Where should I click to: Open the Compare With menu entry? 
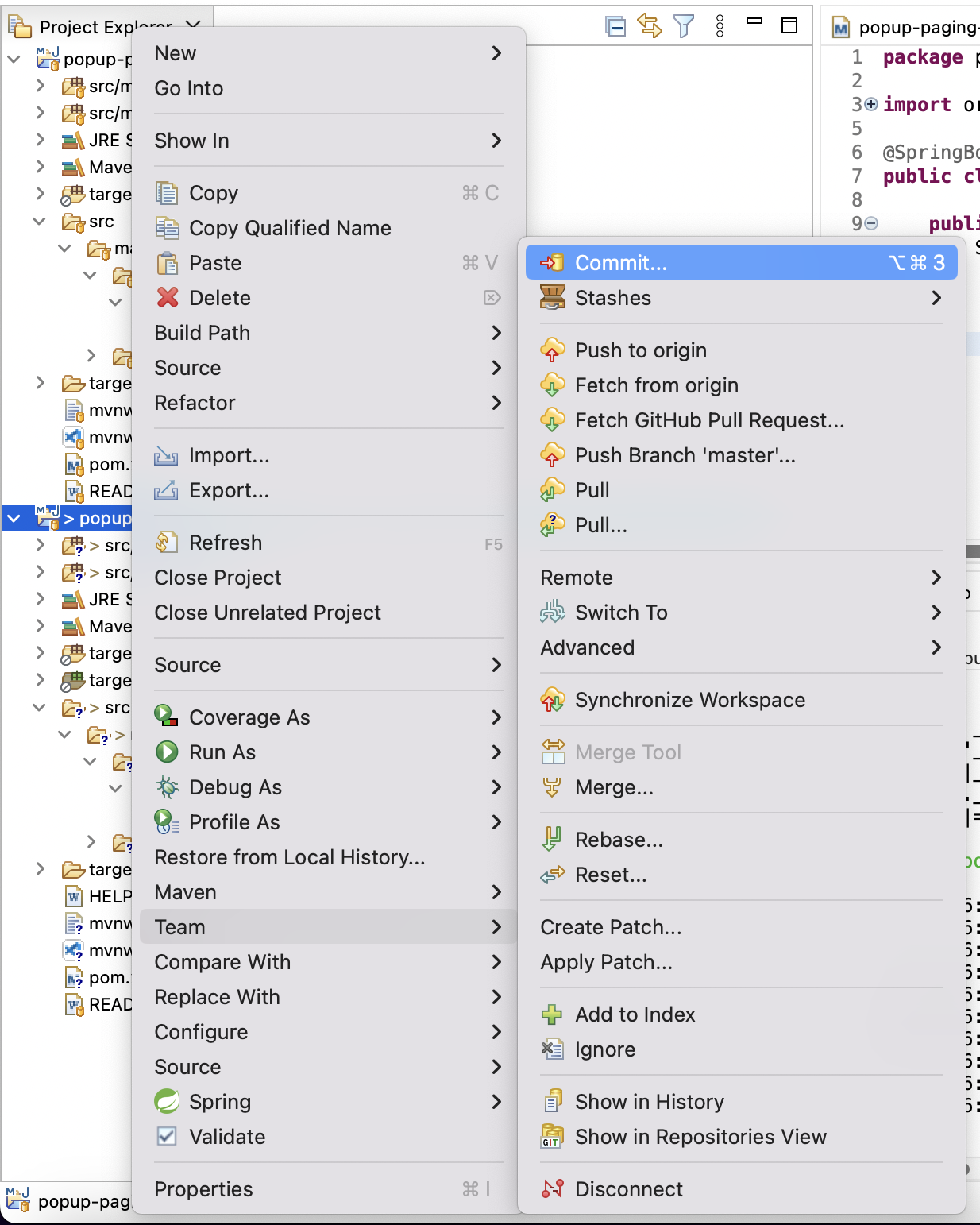point(328,962)
